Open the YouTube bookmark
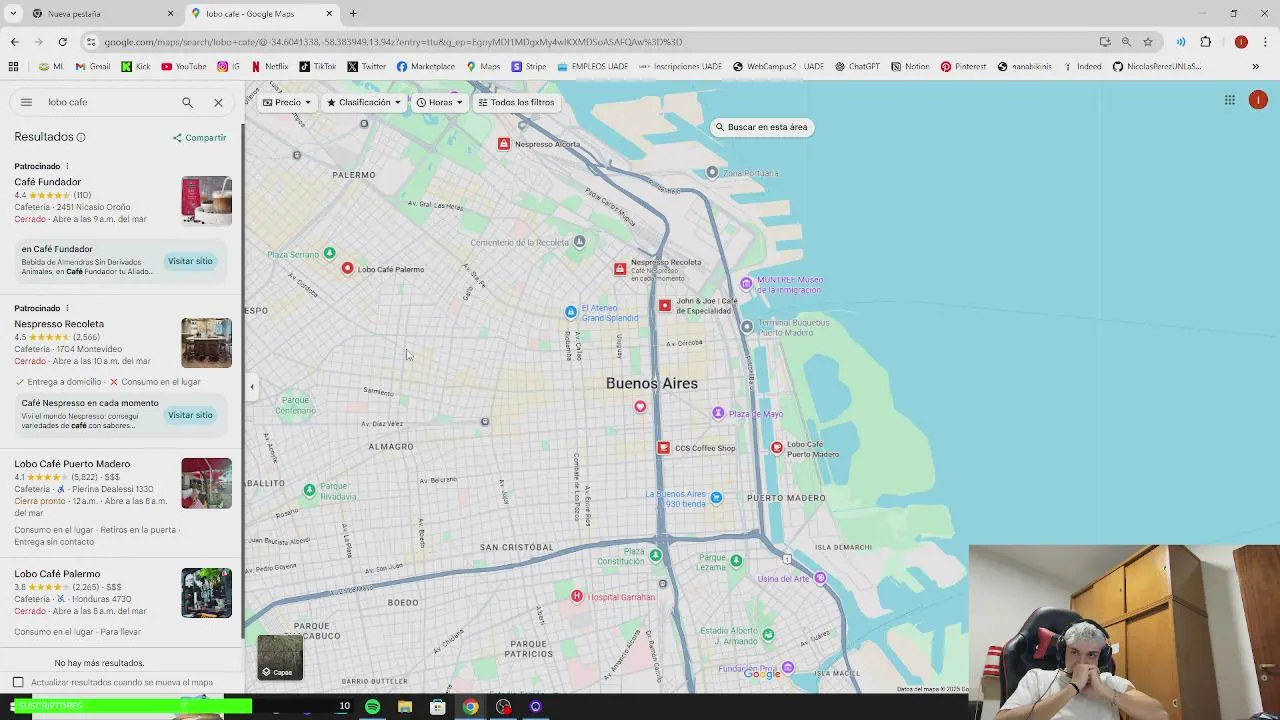The height and width of the screenshot is (720, 1280). [184, 67]
